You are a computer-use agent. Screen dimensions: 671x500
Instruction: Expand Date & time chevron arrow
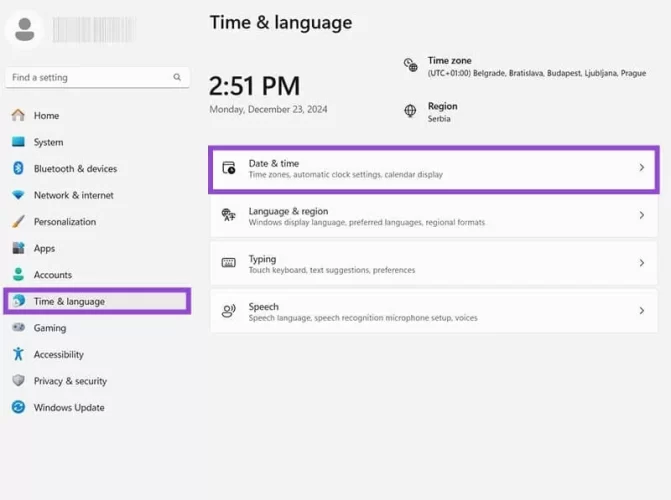click(642, 168)
